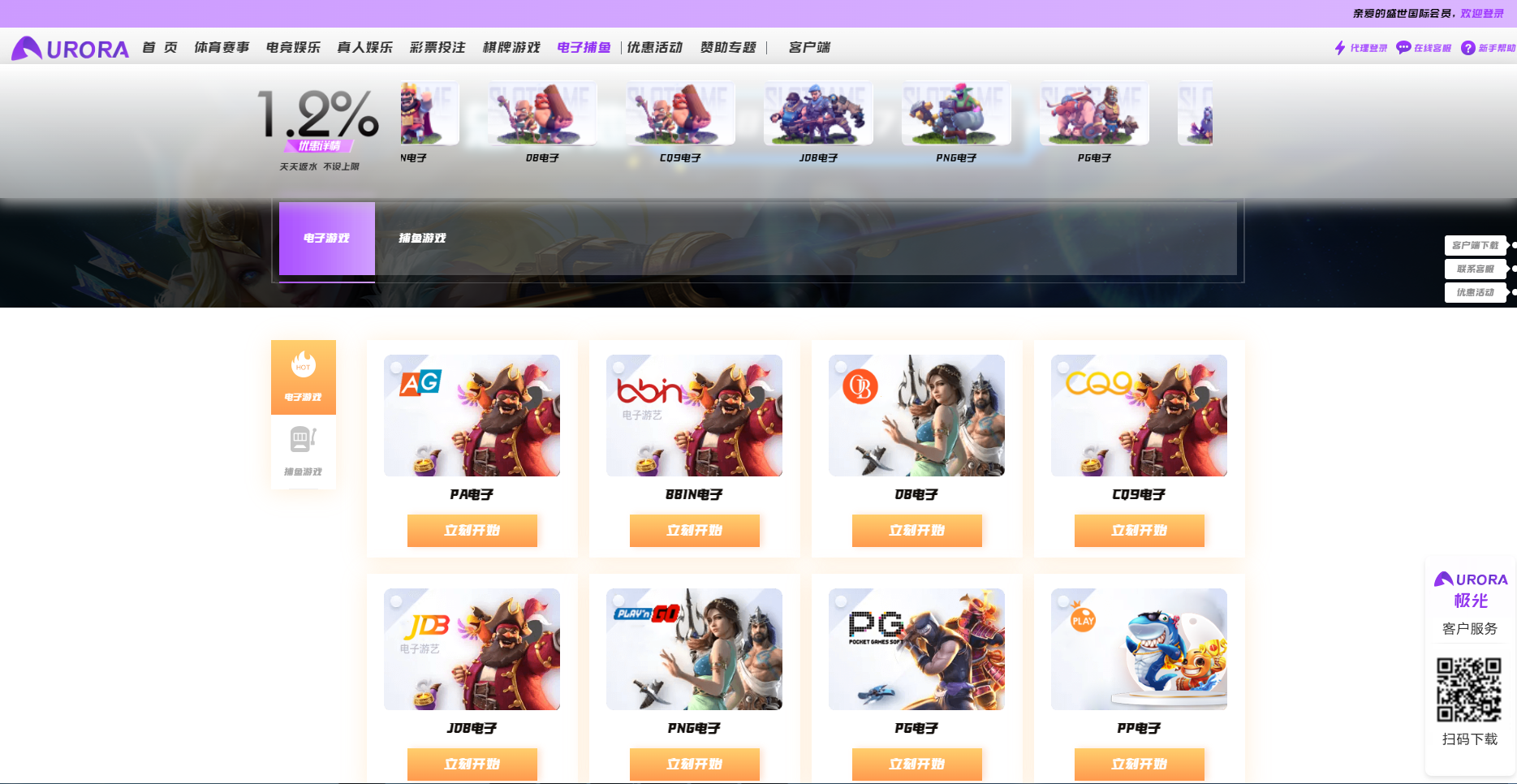
Task: Open the OB game card image
Action: [x=916, y=416]
